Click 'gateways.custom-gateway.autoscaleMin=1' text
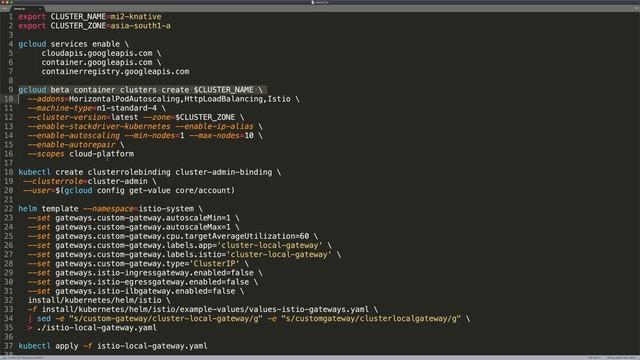The width and height of the screenshot is (640, 360). (143, 218)
